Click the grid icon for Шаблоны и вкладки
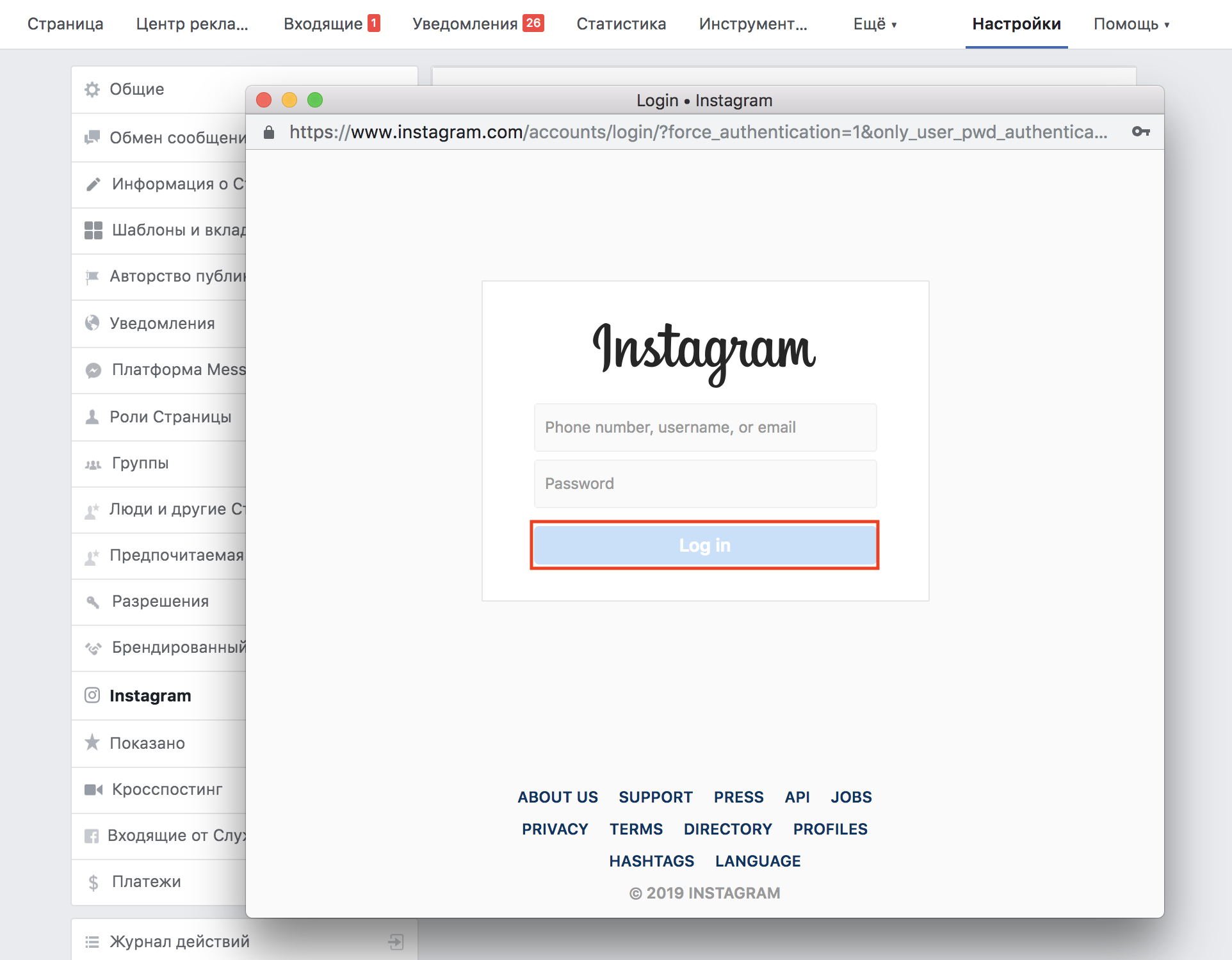This screenshot has height=960, width=1232. [93, 230]
